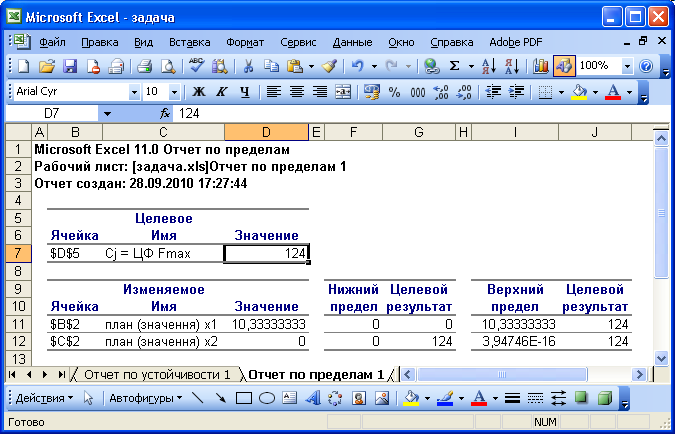Create a new workbook via toolbar icon
Image resolution: width=675 pixels, height=434 pixels.
tap(24, 66)
